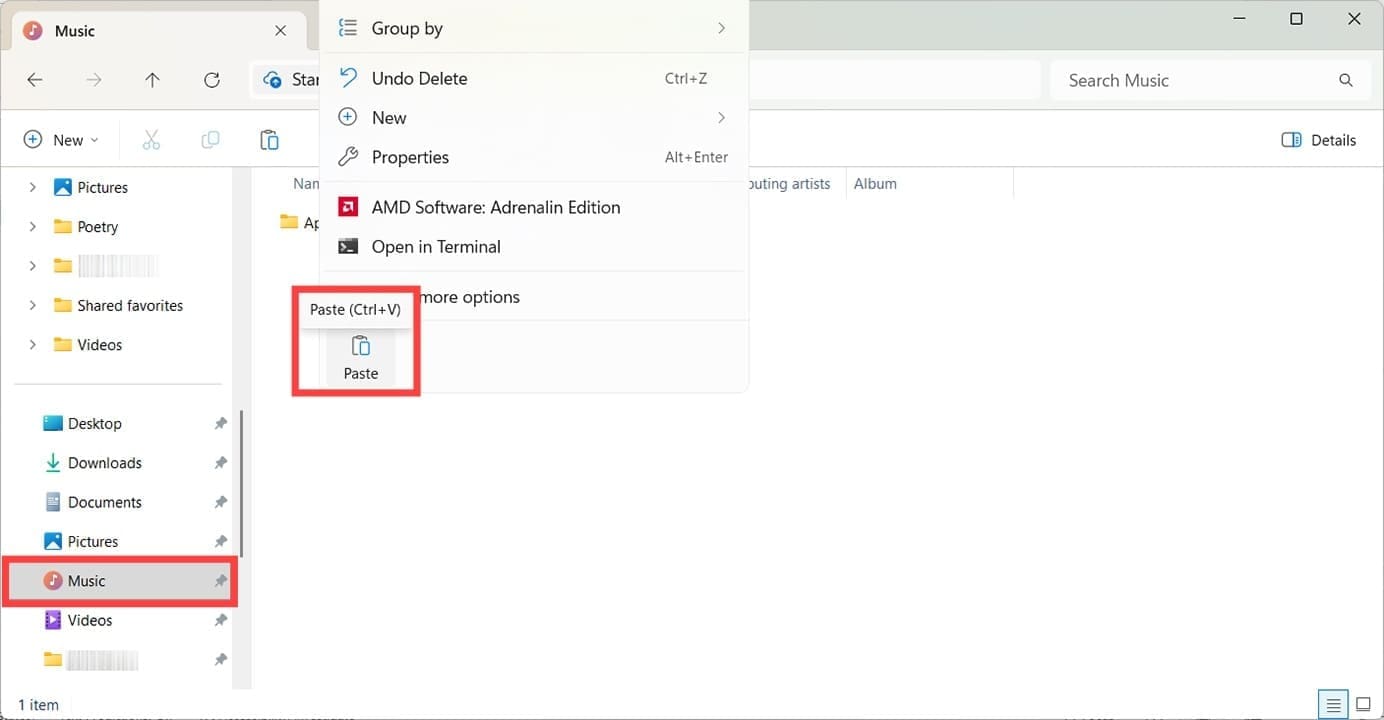
Task: Open the New submenu in context menu
Action: click(532, 118)
